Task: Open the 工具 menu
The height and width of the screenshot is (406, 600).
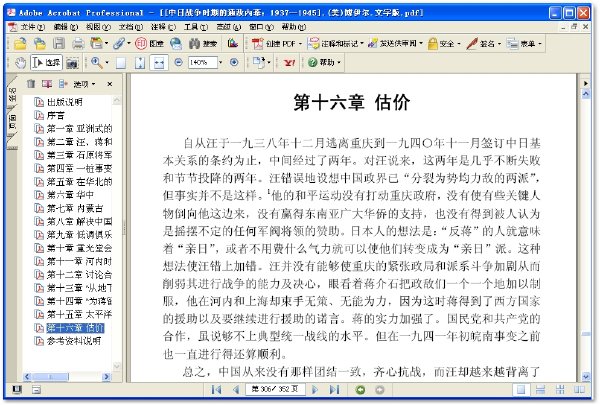Action: pyautogui.click(x=196, y=27)
